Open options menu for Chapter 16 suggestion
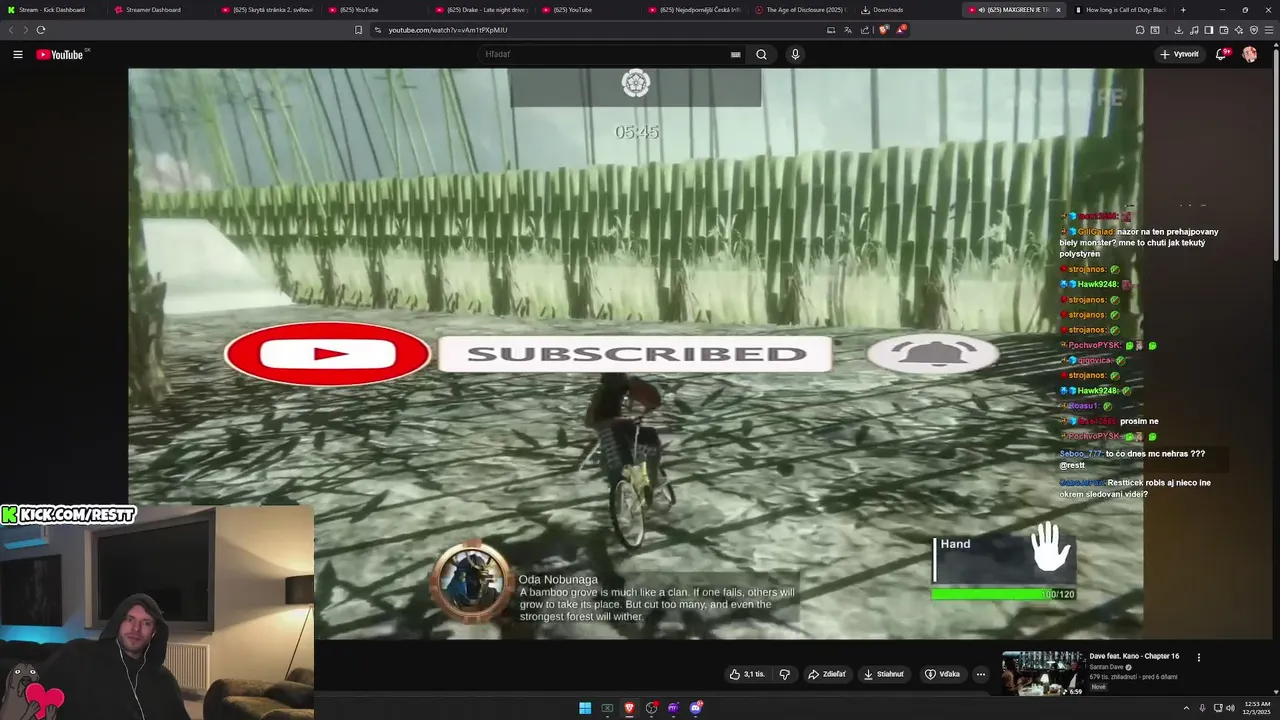1280x720 pixels. (1199, 657)
